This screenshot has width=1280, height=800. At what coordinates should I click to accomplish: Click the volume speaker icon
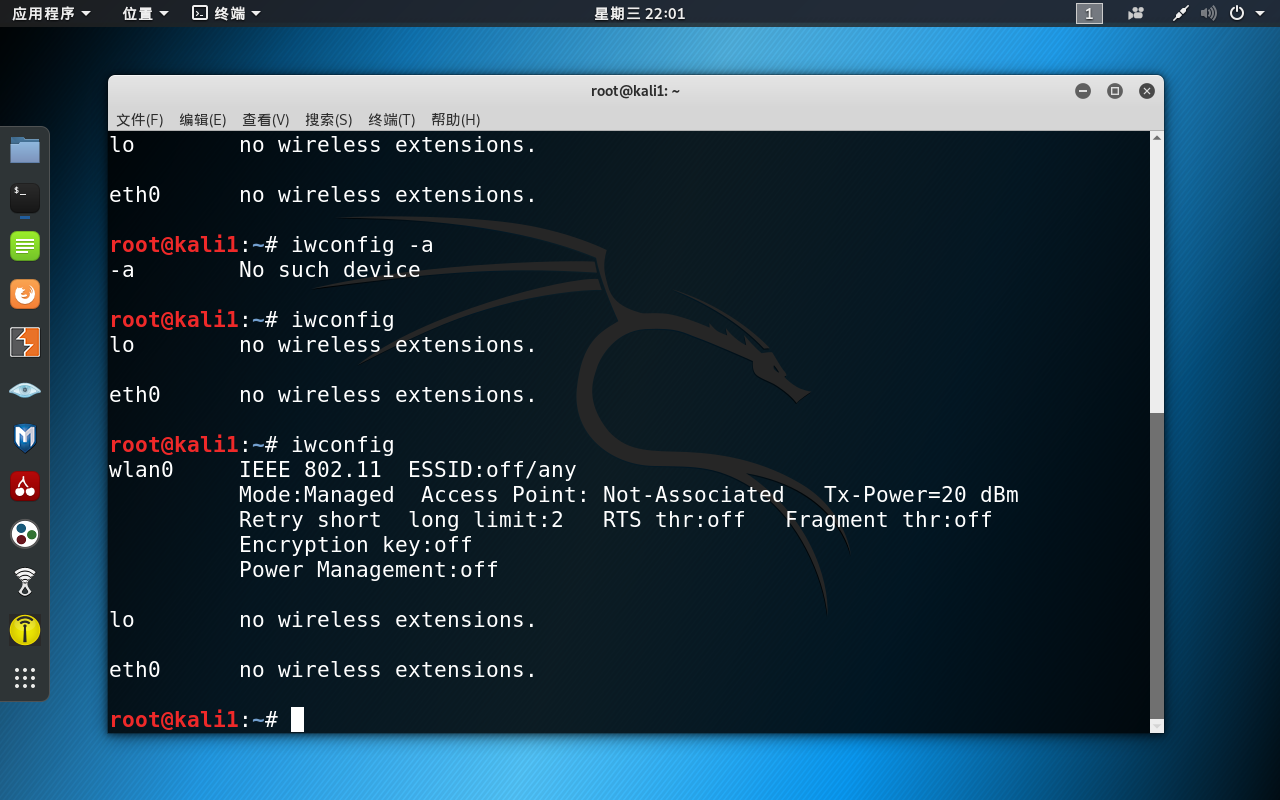(1208, 13)
